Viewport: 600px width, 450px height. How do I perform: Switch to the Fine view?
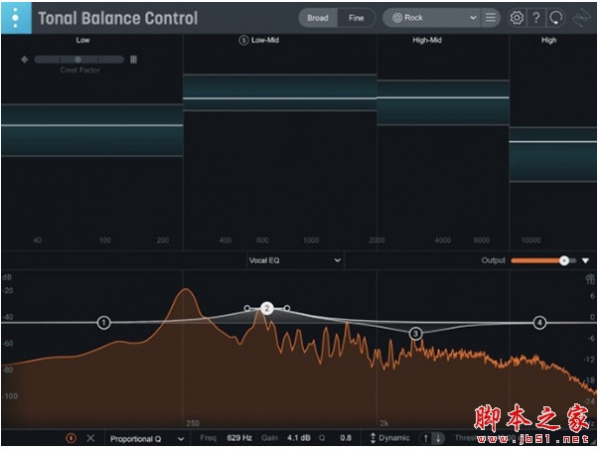click(356, 18)
